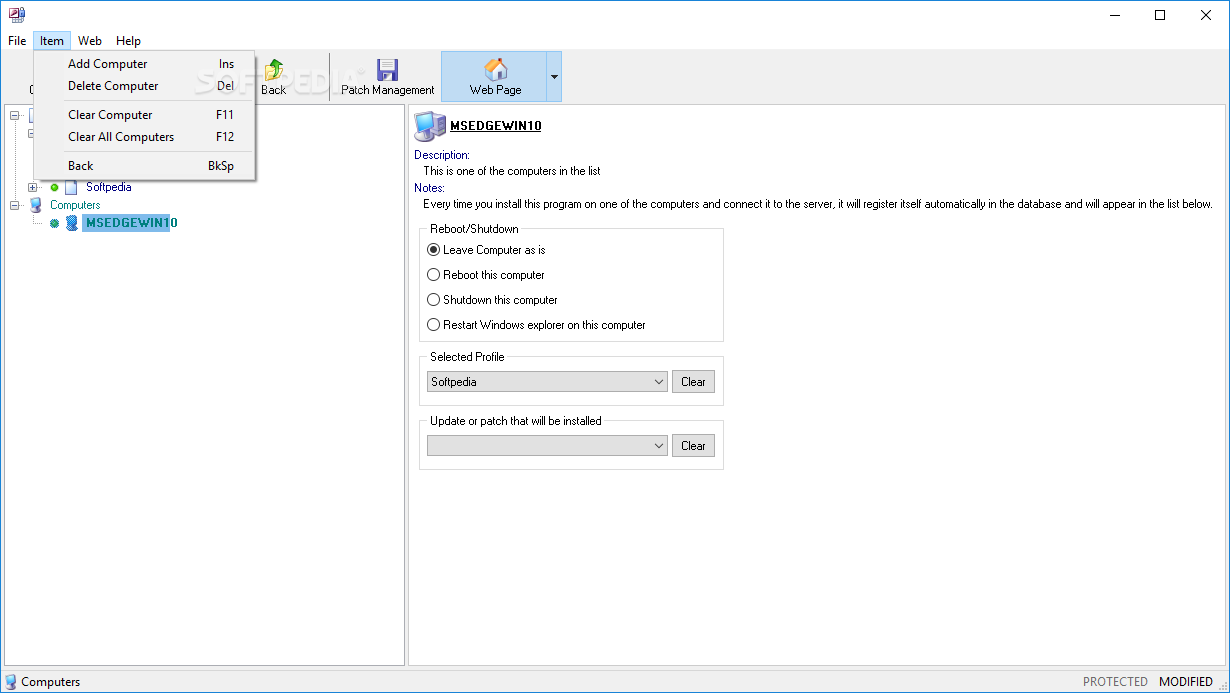Expand the Softpedia tree node
The height and width of the screenshot is (693, 1230).
33,187
